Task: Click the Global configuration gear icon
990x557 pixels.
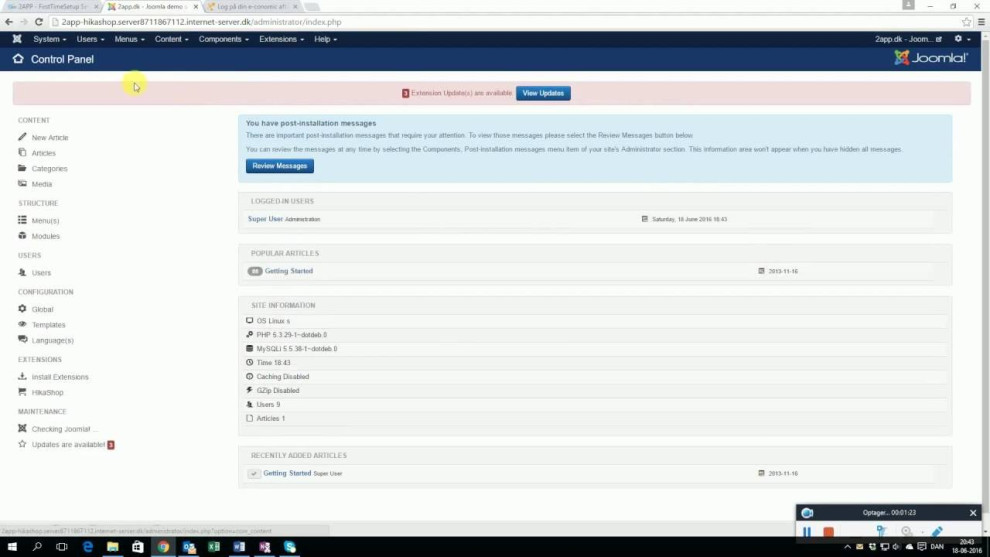Action: (22, 309)
